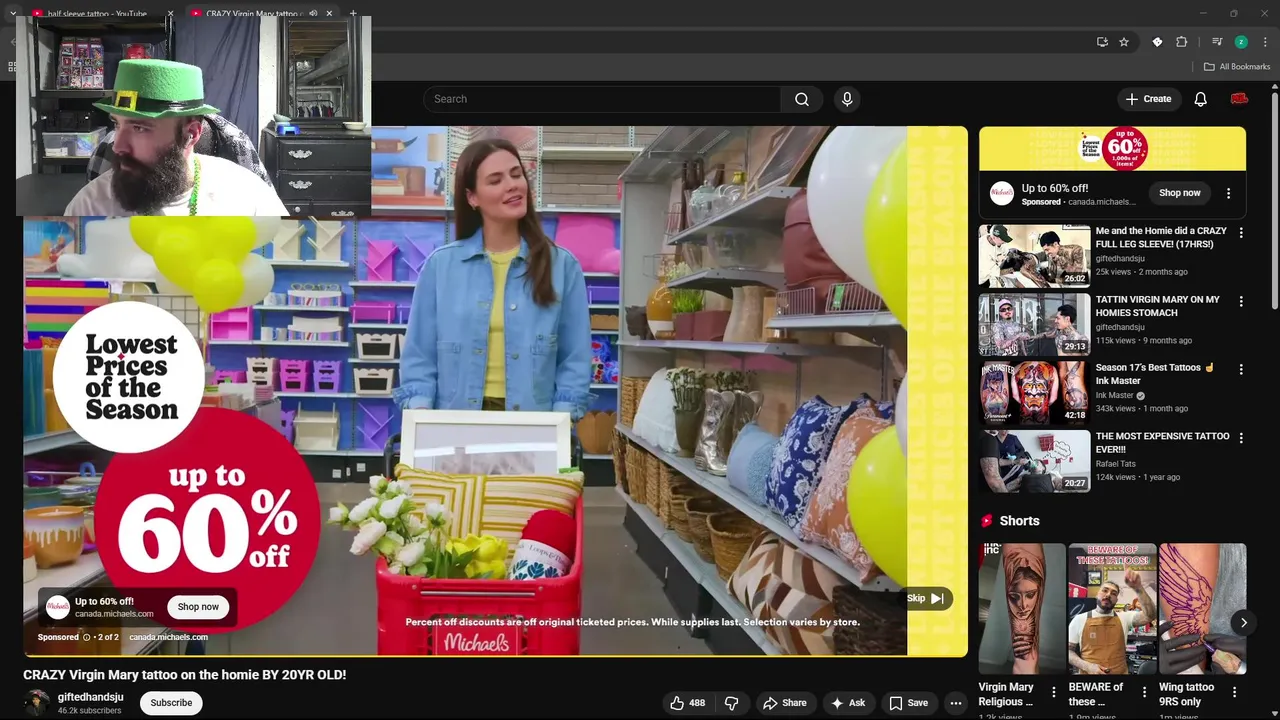
Task: Click sidebar Michaels 60% off banner
Action: [1112, 149]
